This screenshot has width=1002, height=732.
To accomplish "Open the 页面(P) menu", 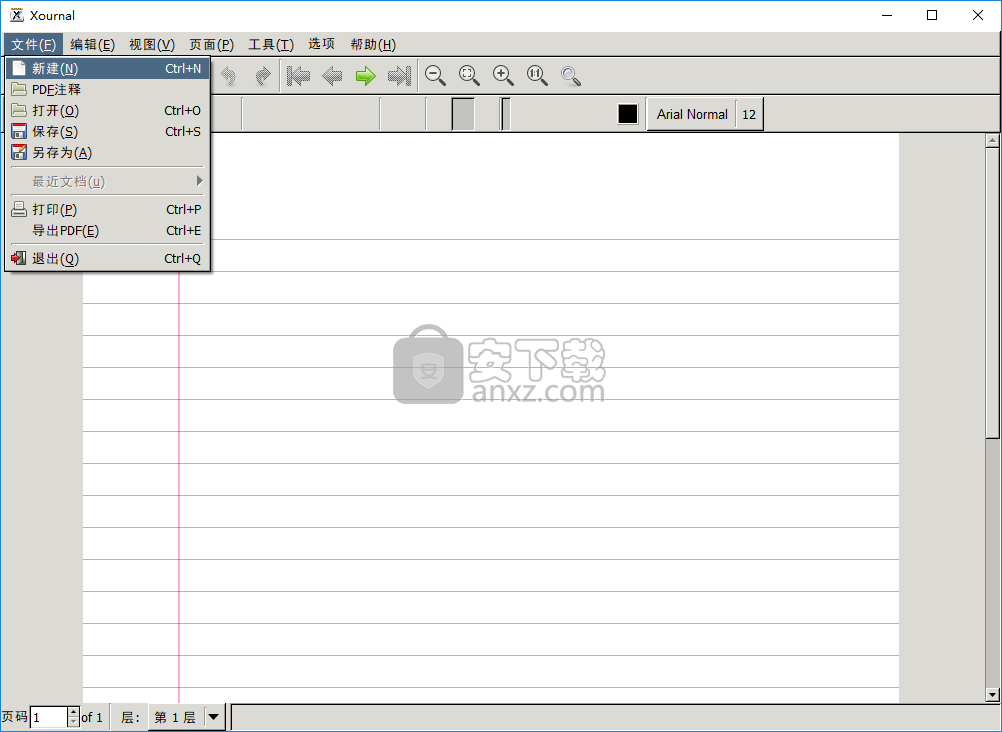I will point(212,45).
